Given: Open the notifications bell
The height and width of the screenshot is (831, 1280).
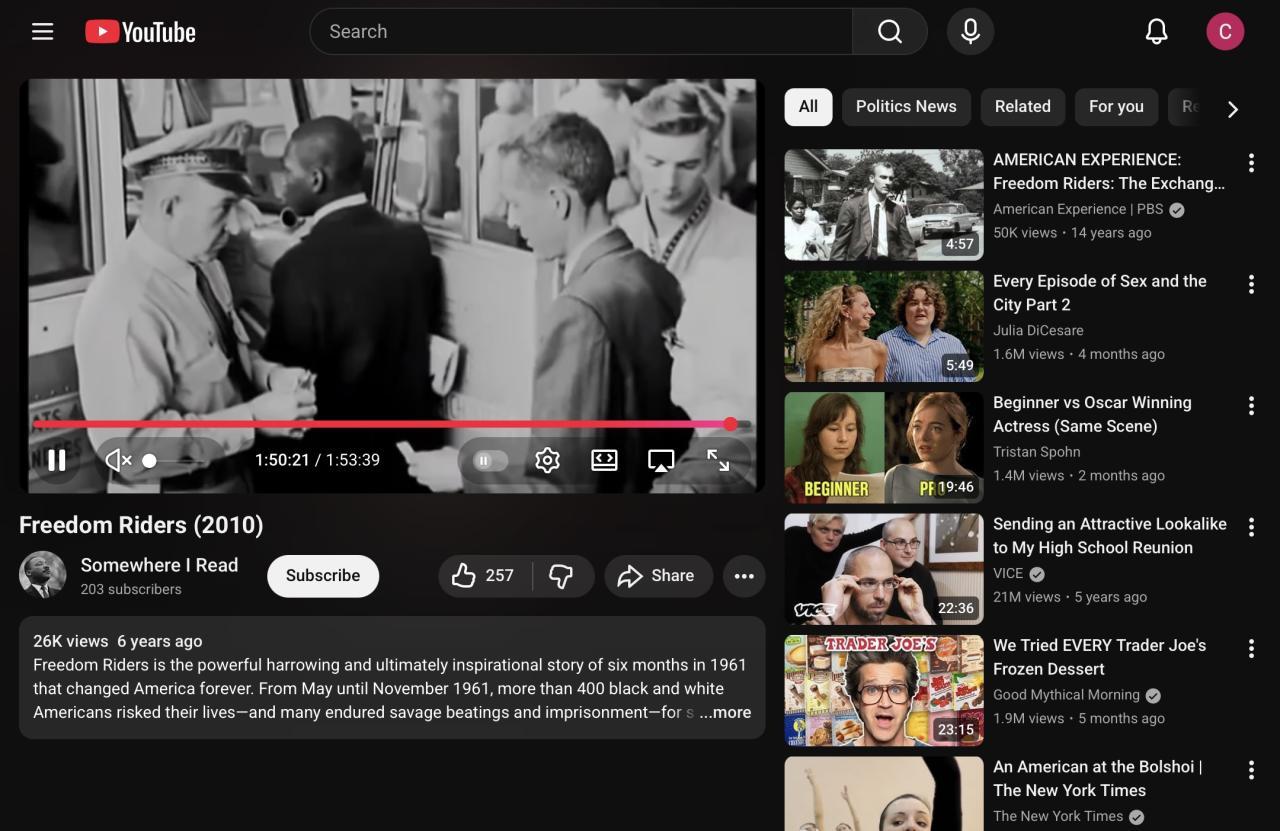Looking at the screenshot, I should 1156,32.
